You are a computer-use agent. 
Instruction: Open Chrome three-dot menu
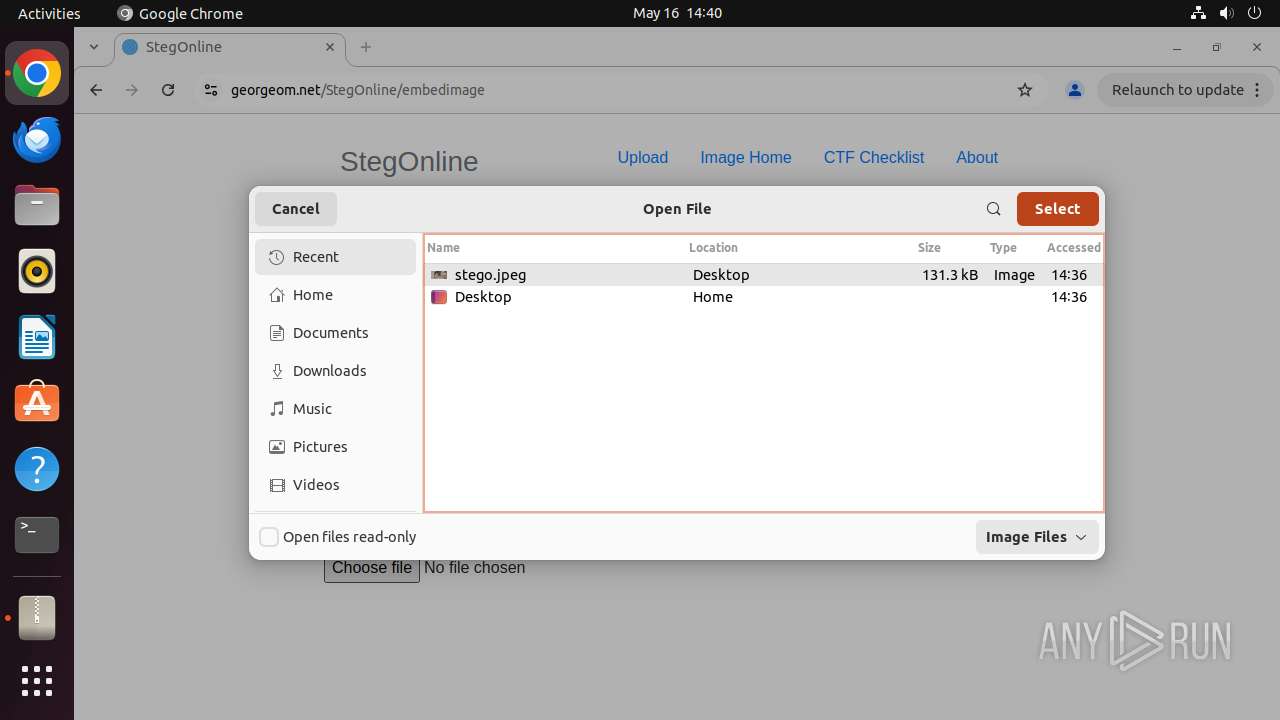coord(1258,90)
